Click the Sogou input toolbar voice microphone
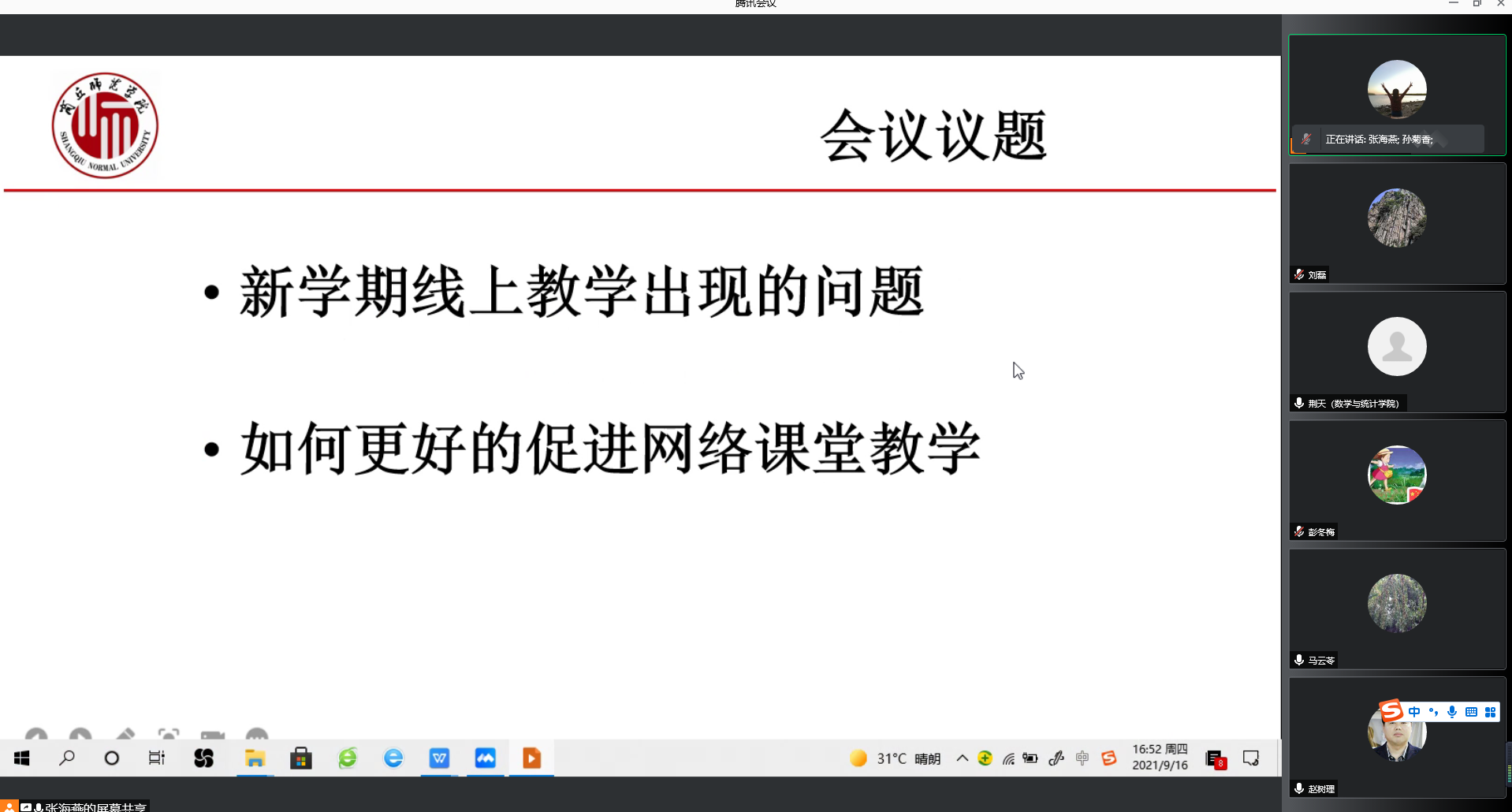The height and width of the screenshot is (812, 1512). point(1452,712)
